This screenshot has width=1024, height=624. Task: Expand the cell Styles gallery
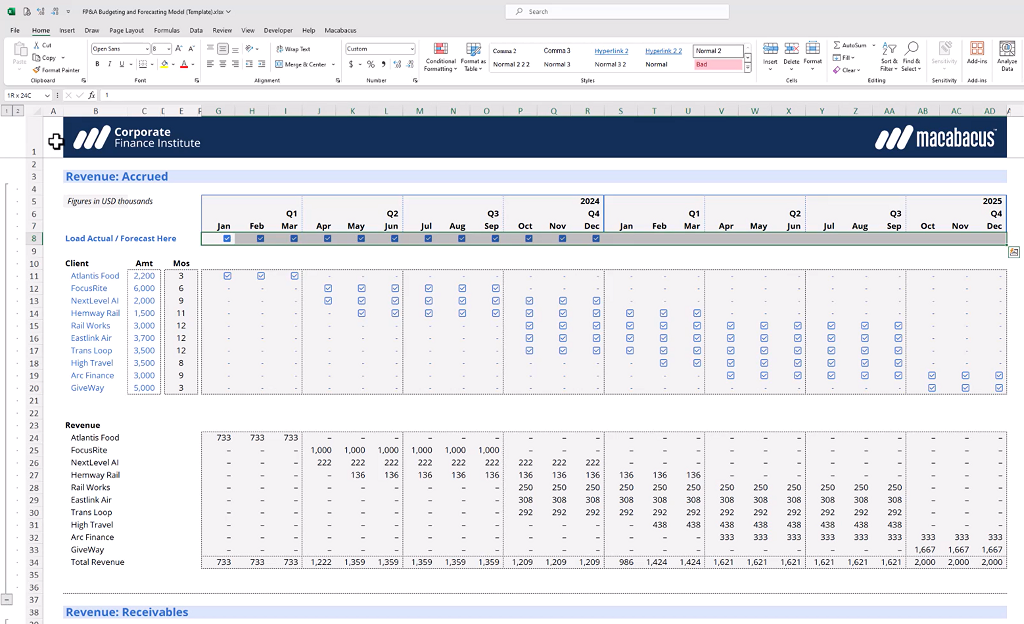pyautogui.click(x=748, y=68)
